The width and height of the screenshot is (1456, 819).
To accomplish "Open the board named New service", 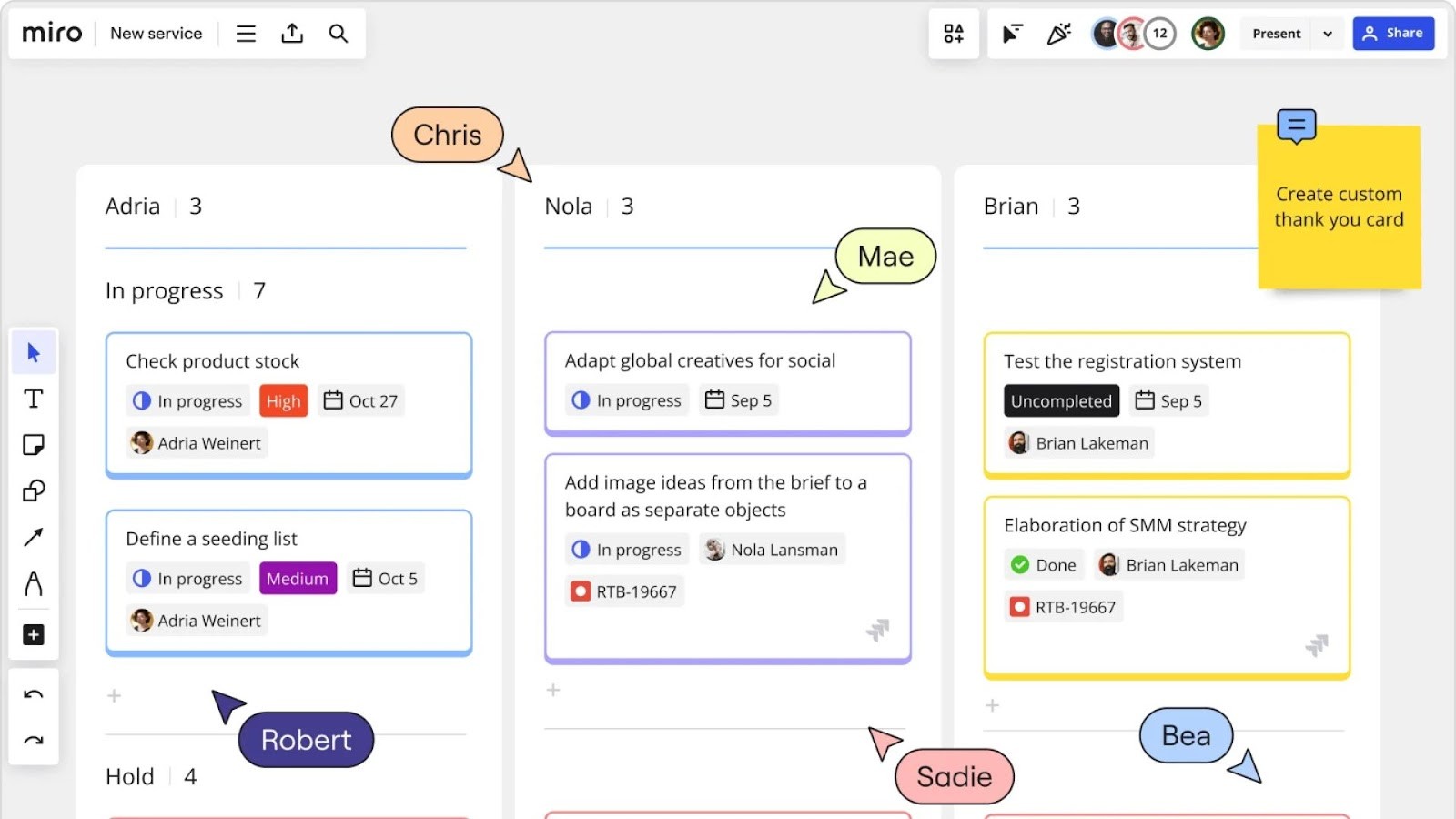I will coord(156,33).
